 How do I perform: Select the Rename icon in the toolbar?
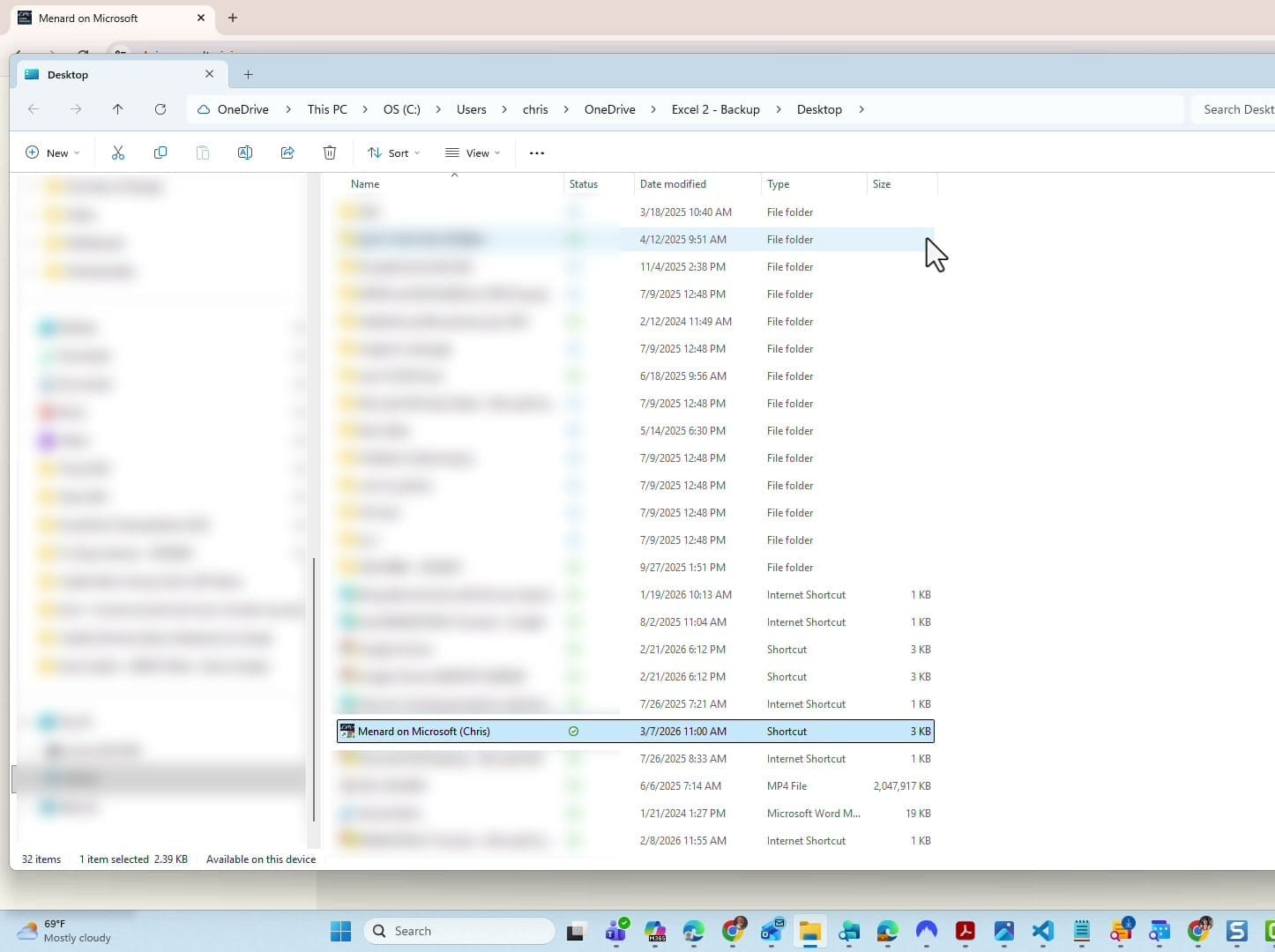click(245, 152)
